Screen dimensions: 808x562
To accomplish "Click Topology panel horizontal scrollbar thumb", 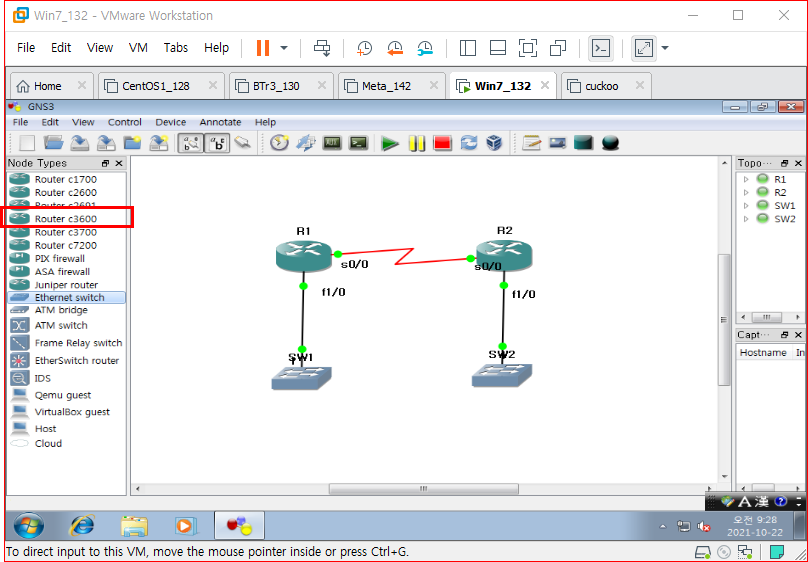I will click(x=766, y=317).
